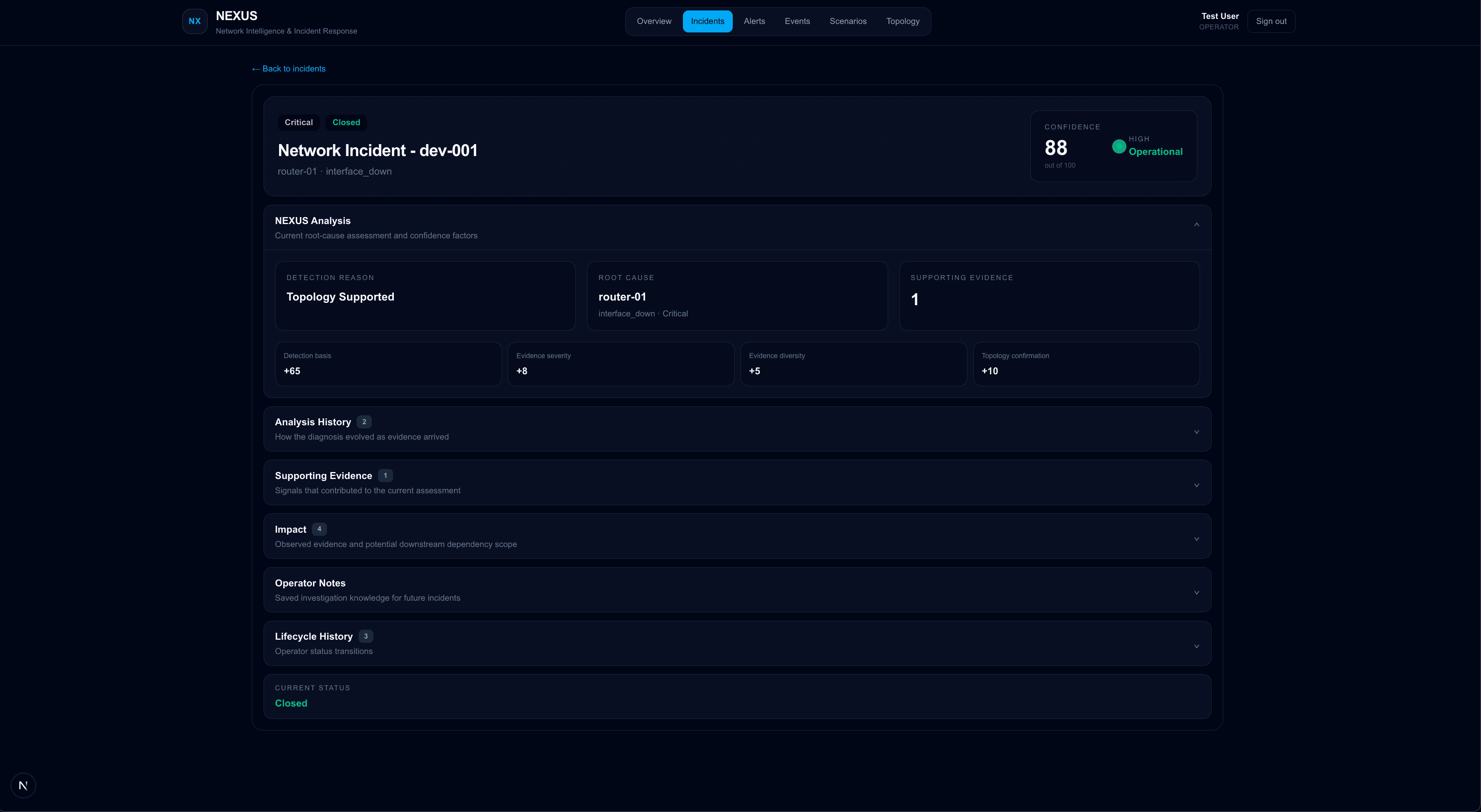Viewport: 1481px width, 812px height.
Task: Click the Lifecycle History count badge 3
Action: [366, 636]
